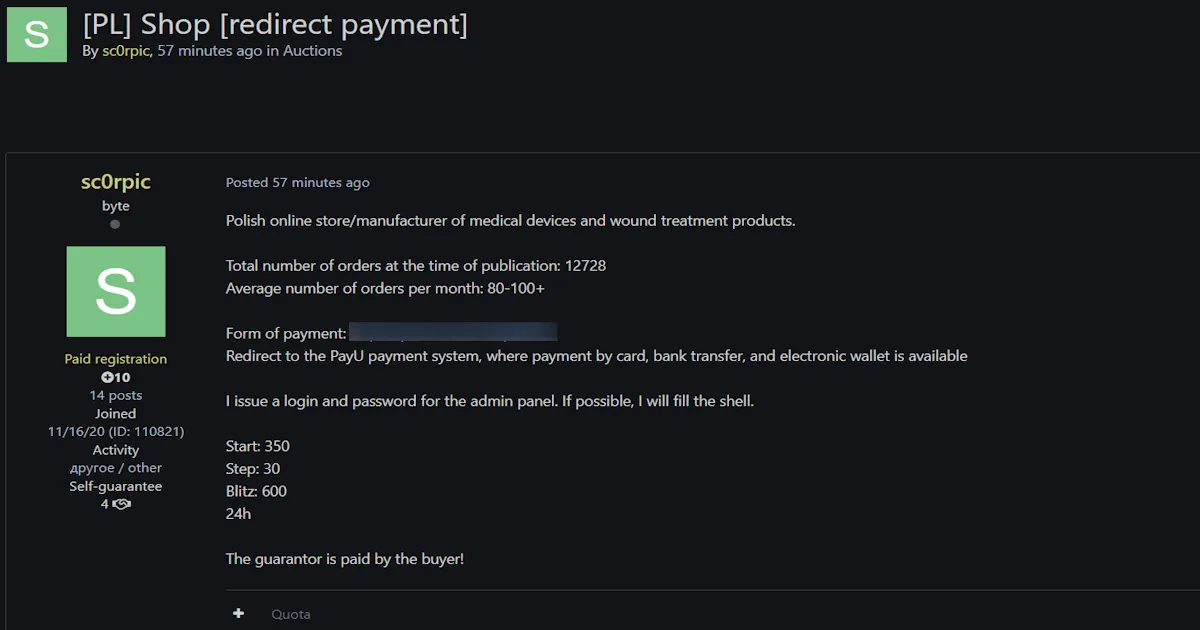The image size is (1200, 630).
Task: Click the "byte" rank under username
Action: coord(116,206)
